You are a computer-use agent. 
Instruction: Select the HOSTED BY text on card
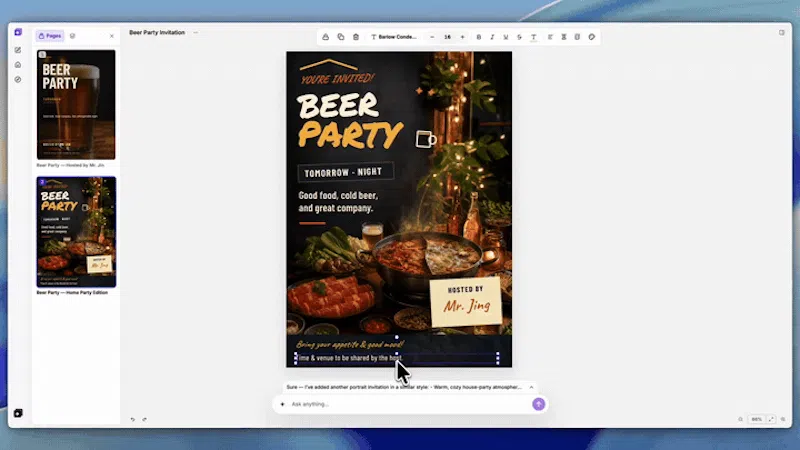click(x=465, y=289)
